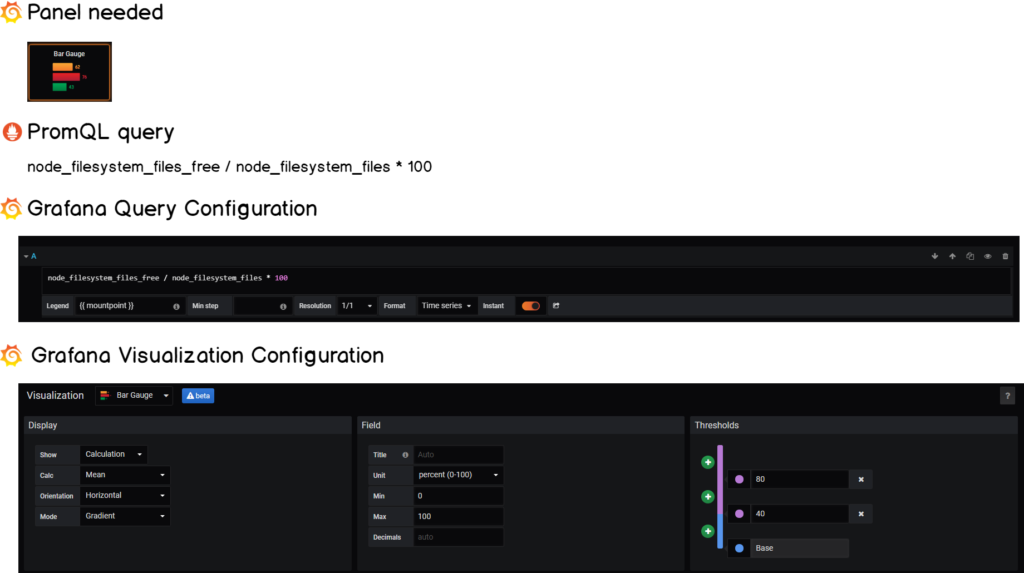Screen dimensions: 1024x573
Task: Open the Unit percent (0-100) dropdown
Action: (458, 475)
